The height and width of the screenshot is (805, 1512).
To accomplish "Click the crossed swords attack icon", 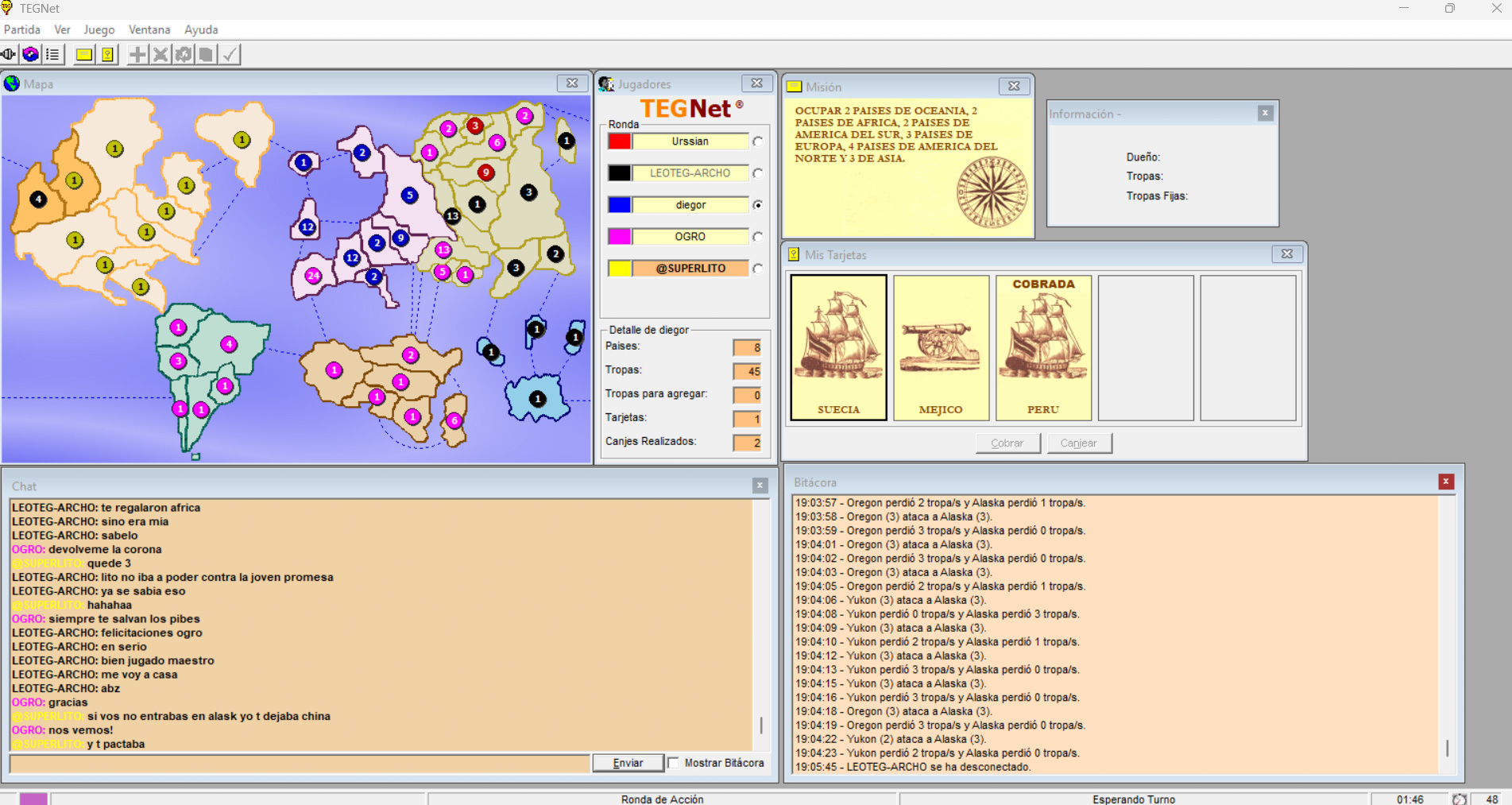I will [x=160, y=54].
